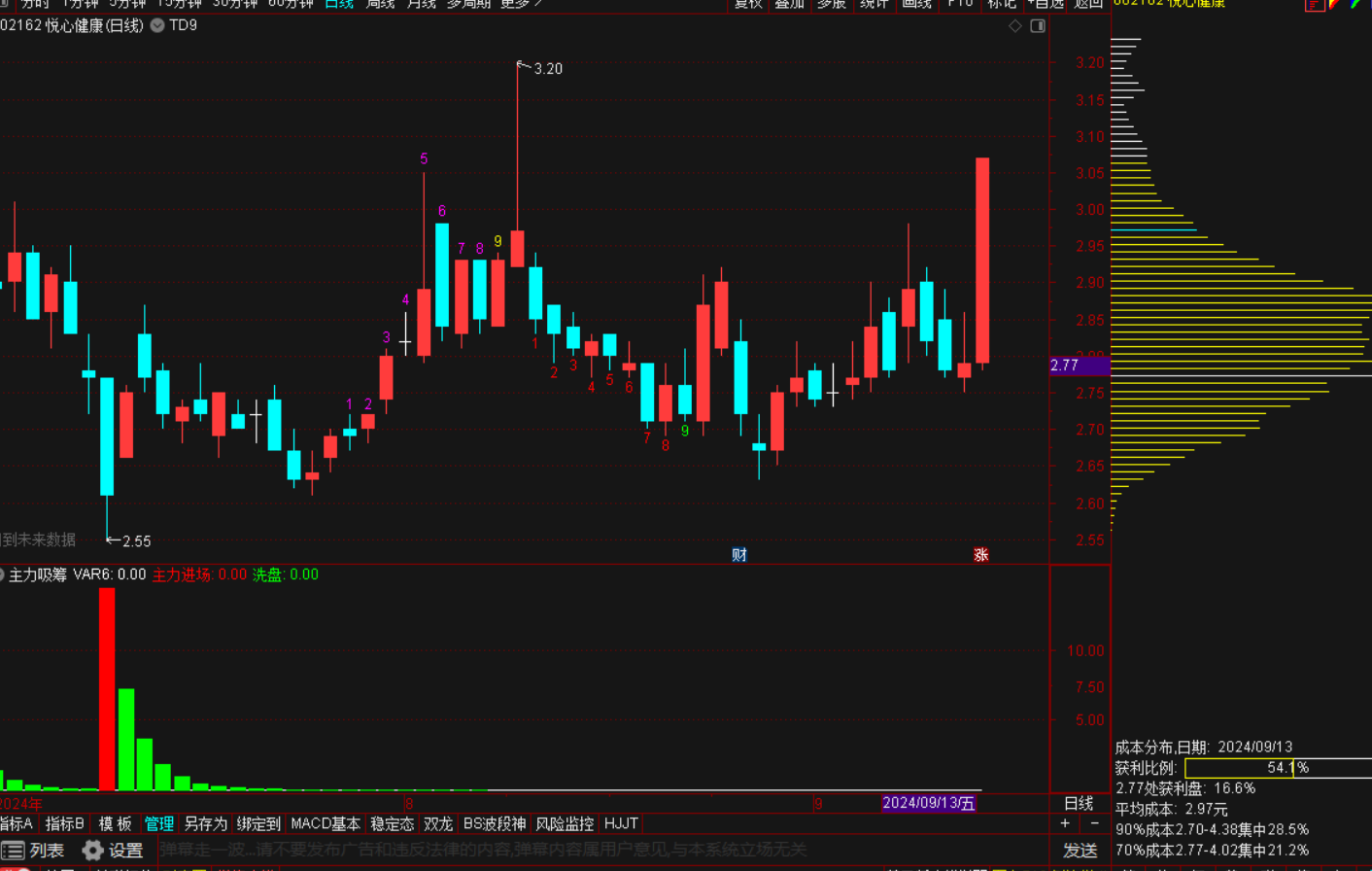This screenshot has height=871, width=1372.
Task: Click the 财 financial marker on the chart
Action: (739, 554)
